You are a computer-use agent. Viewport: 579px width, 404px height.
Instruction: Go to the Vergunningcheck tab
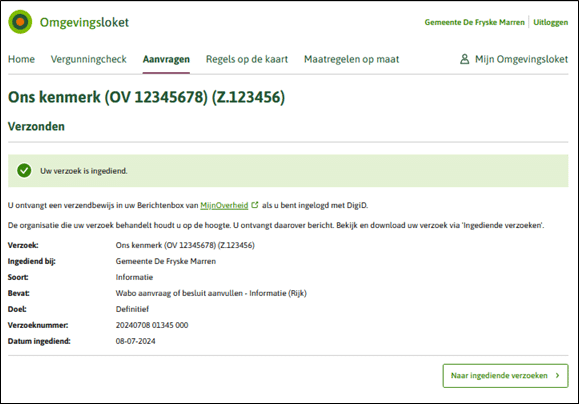pyautogui.click(x=89, y=59)
